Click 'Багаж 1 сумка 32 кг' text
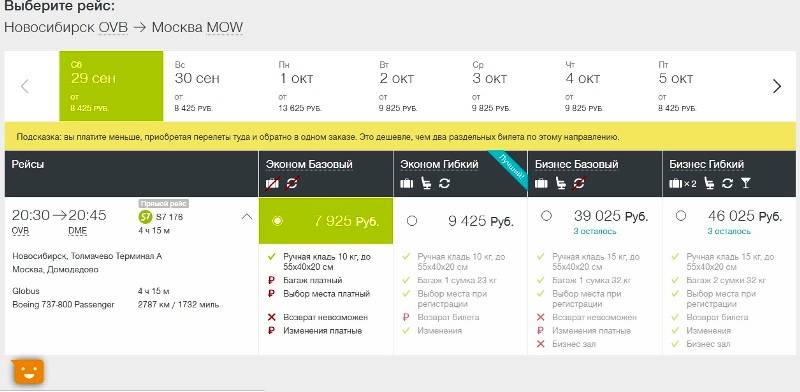Viewport: 800px width, 392px height. [x=592, y=280]
